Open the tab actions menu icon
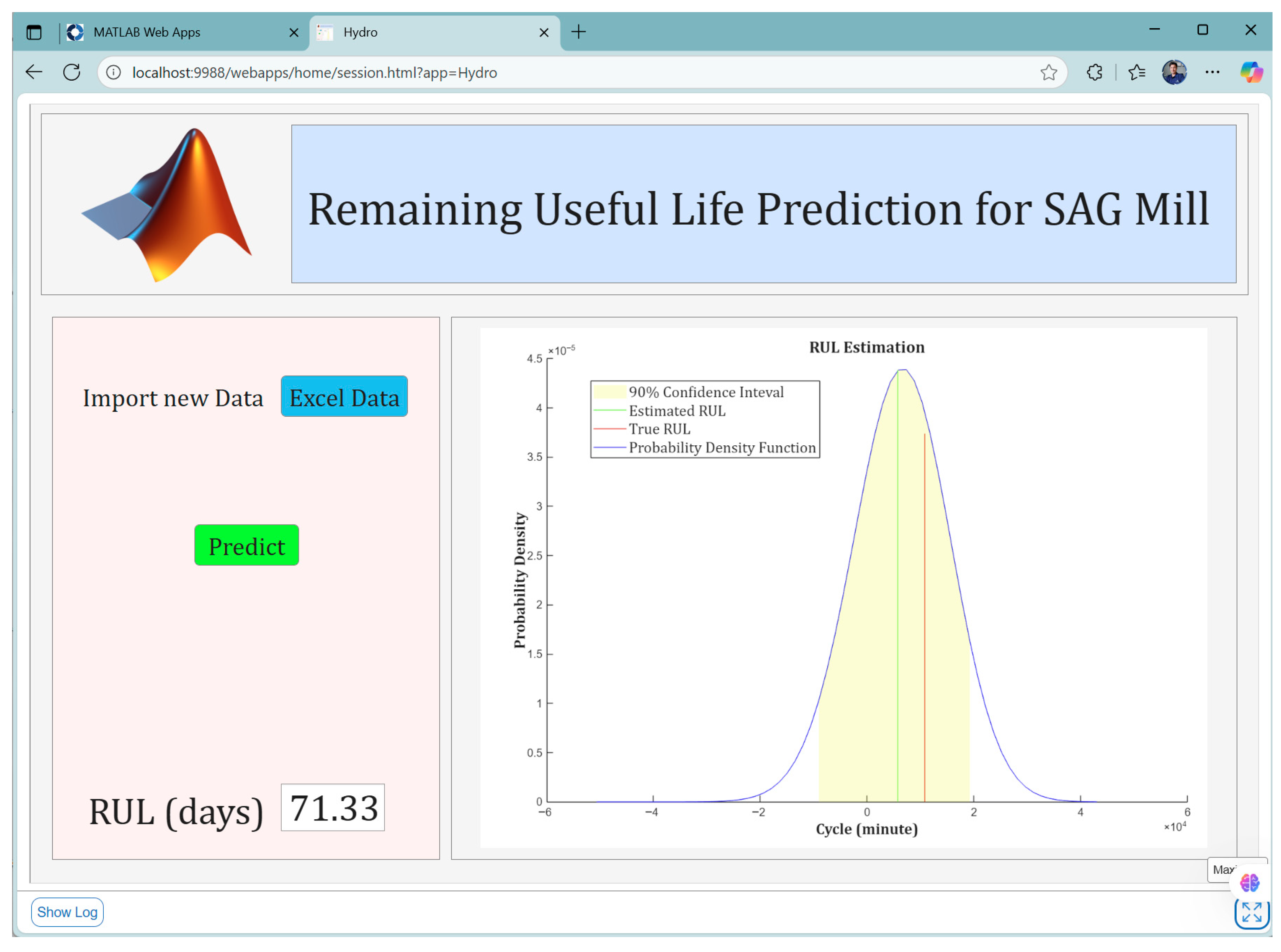1281x952 pixels. click(34, 32)
